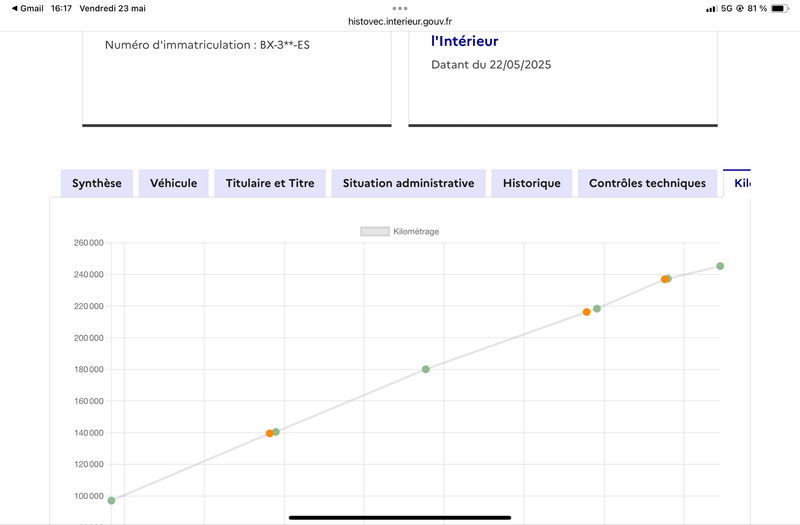Click the 200000 y-axis label
Screen dimensions: 800x525
click(89, 338)
